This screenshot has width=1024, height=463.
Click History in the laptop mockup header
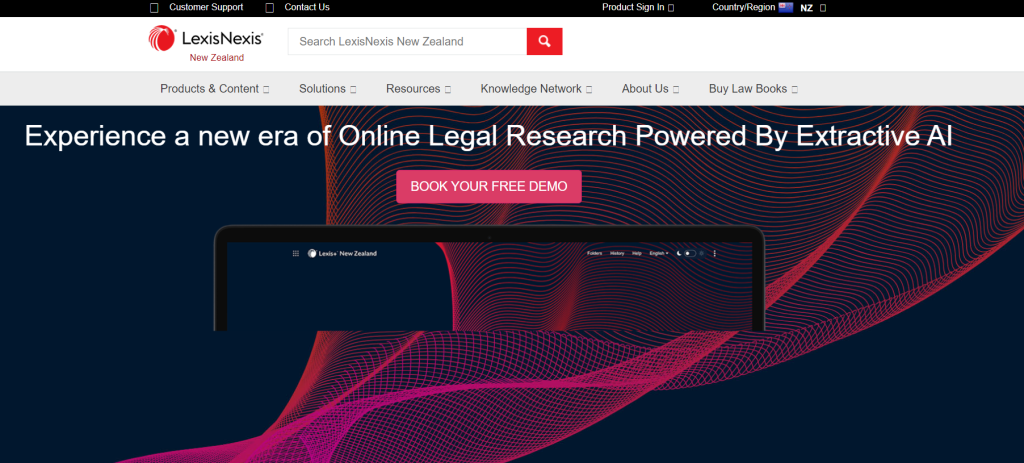(x=617, y=253)
